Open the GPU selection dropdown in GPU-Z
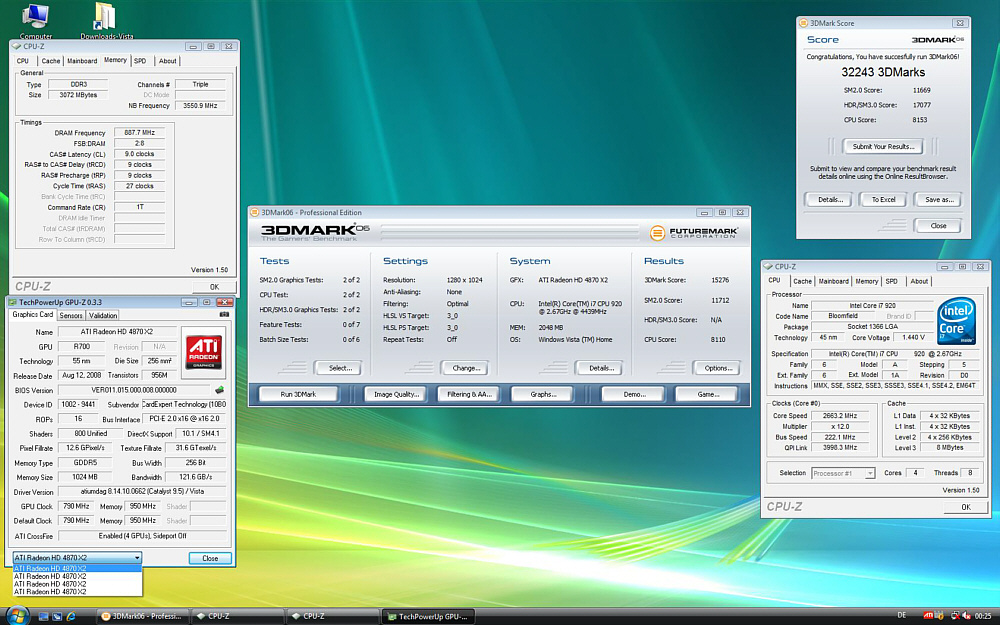The height and width of the screenshot is (625, 1000). [77, 557]
